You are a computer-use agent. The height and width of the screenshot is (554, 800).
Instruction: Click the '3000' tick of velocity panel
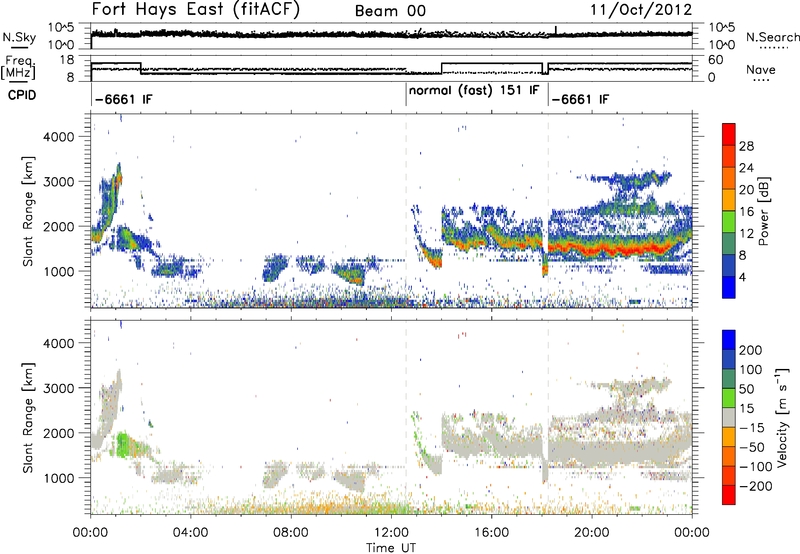point(59,388)
